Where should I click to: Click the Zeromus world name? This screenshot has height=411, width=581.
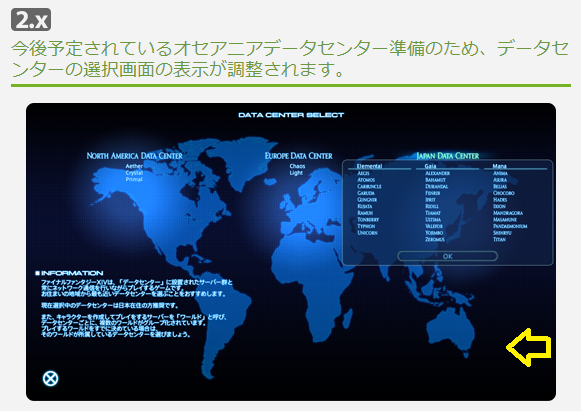click(x=435, y=240)
